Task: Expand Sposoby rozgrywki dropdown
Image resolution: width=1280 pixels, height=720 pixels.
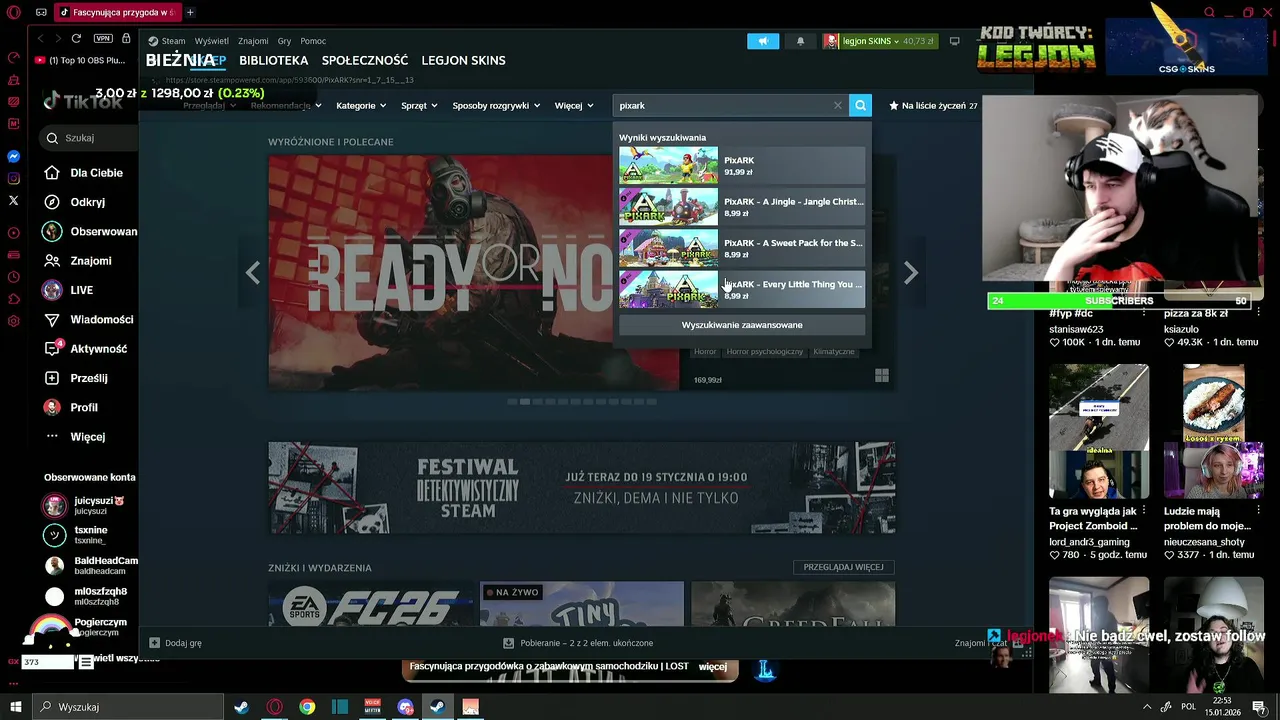Action: point(496,105)
